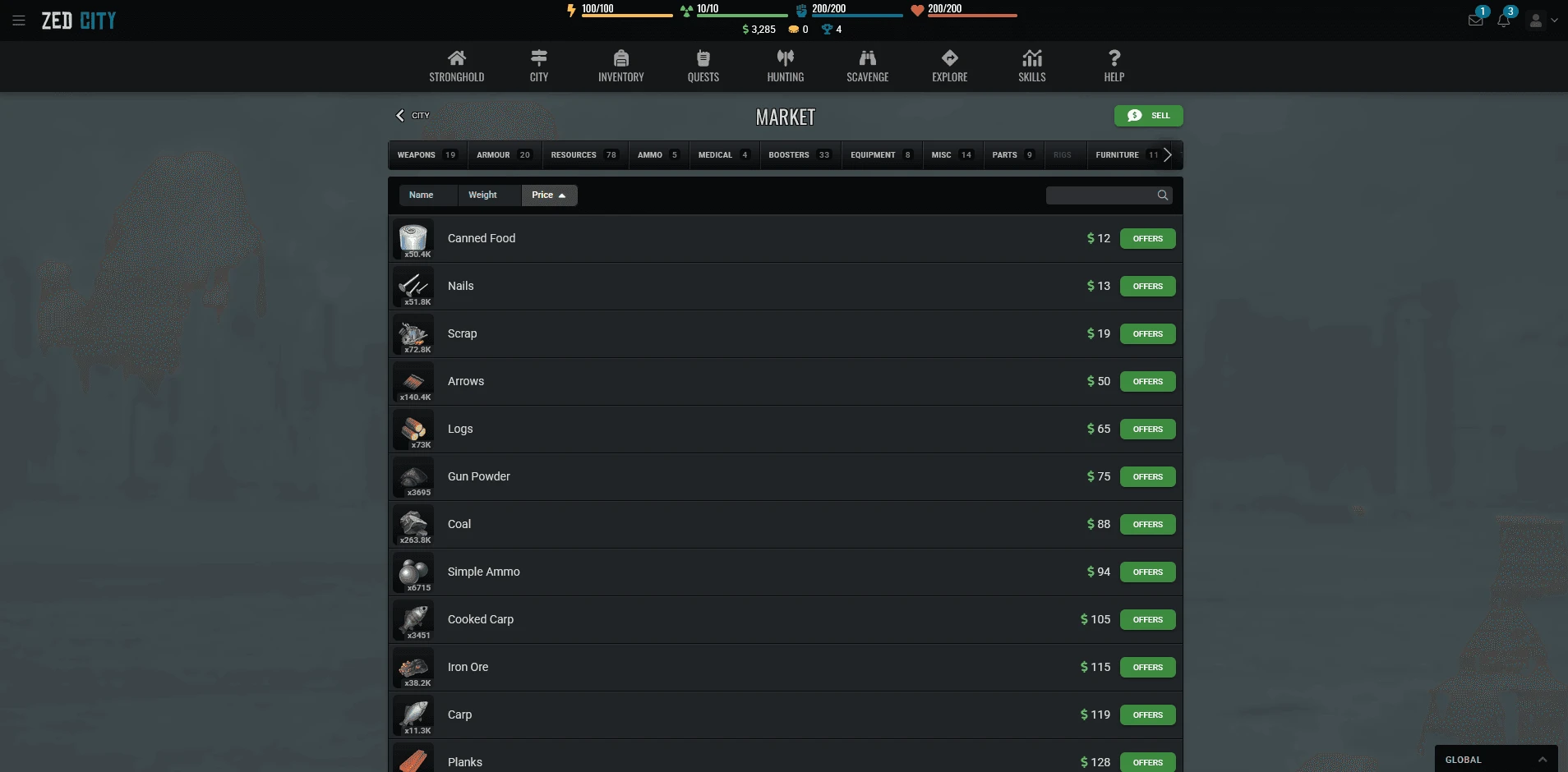Screen dimensions: 1568x772
Task: Sort market items by Weight
Action: [482, 195]
